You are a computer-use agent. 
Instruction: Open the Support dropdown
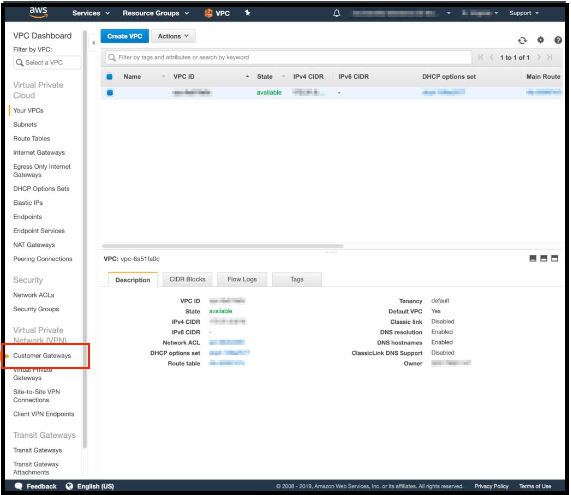pos(524,13)
